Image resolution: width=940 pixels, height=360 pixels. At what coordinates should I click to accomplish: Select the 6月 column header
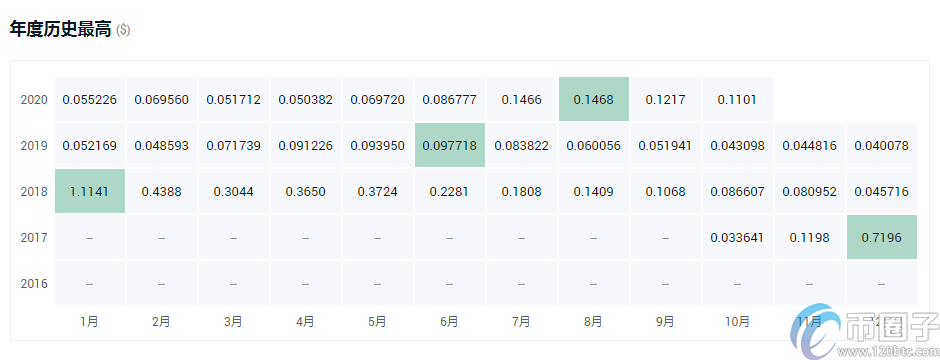pos(449,322)
